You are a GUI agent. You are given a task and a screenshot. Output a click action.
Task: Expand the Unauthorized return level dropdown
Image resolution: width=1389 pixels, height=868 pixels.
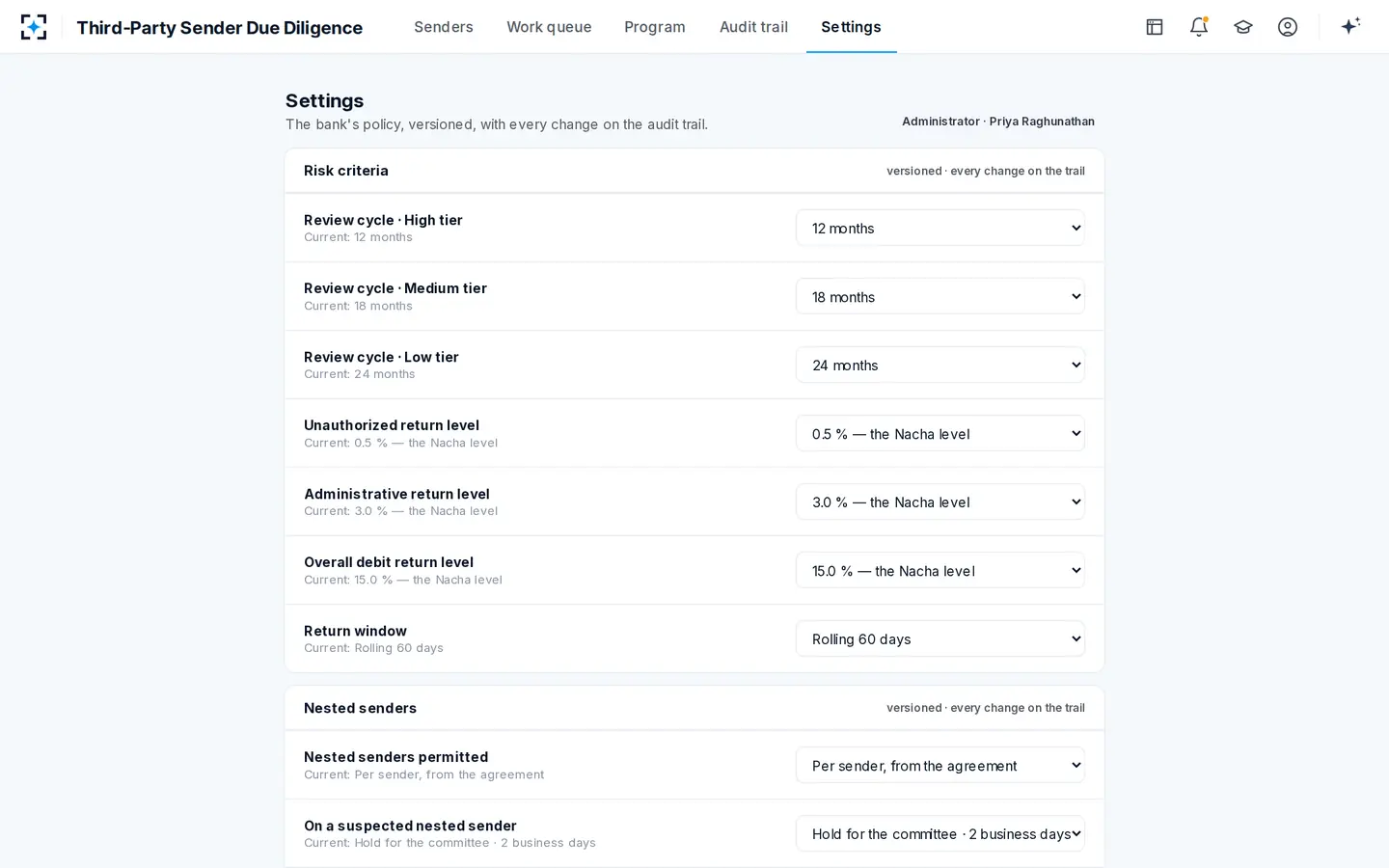(x=940, y=433)
